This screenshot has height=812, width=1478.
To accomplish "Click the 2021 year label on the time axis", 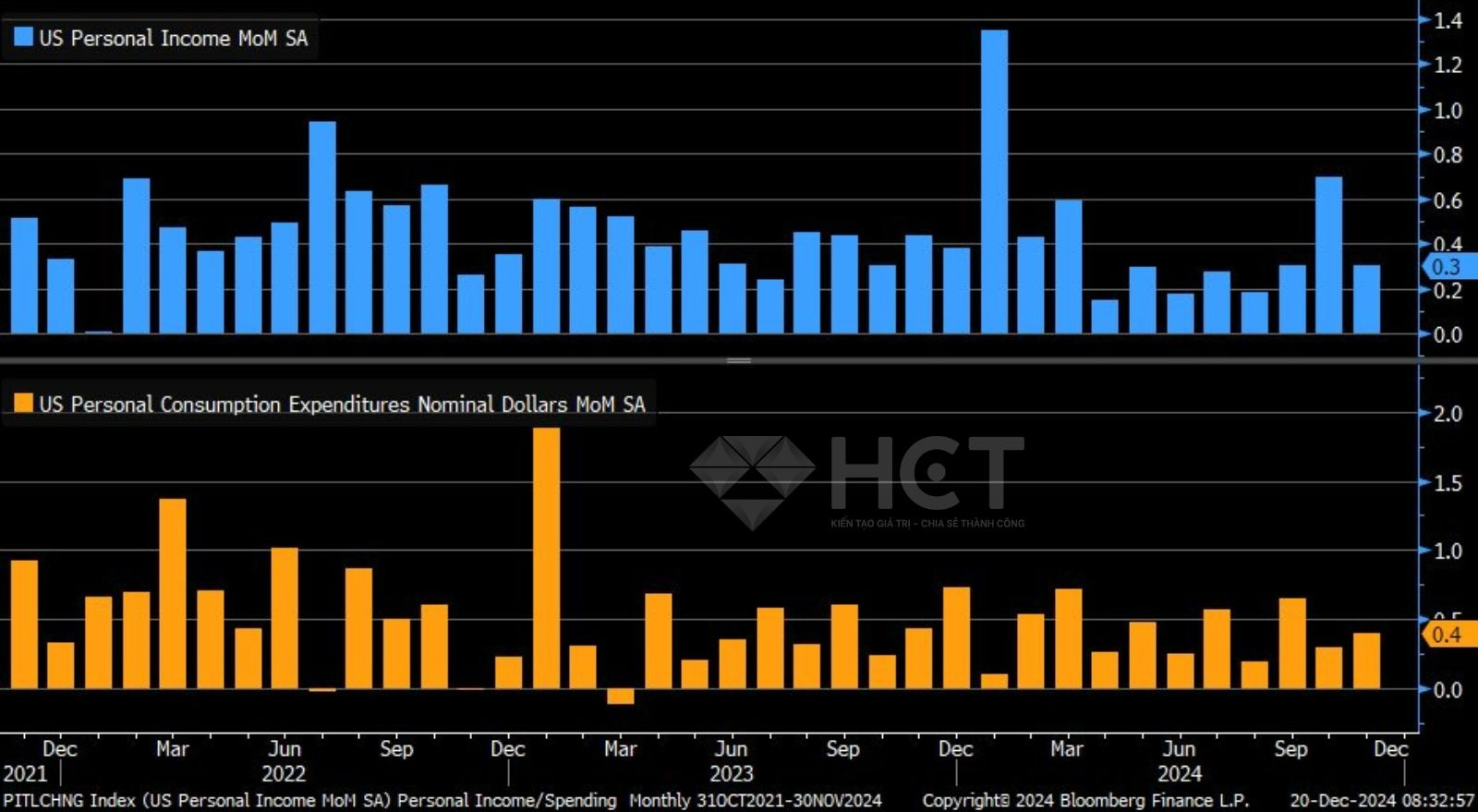I will point(25,774).
